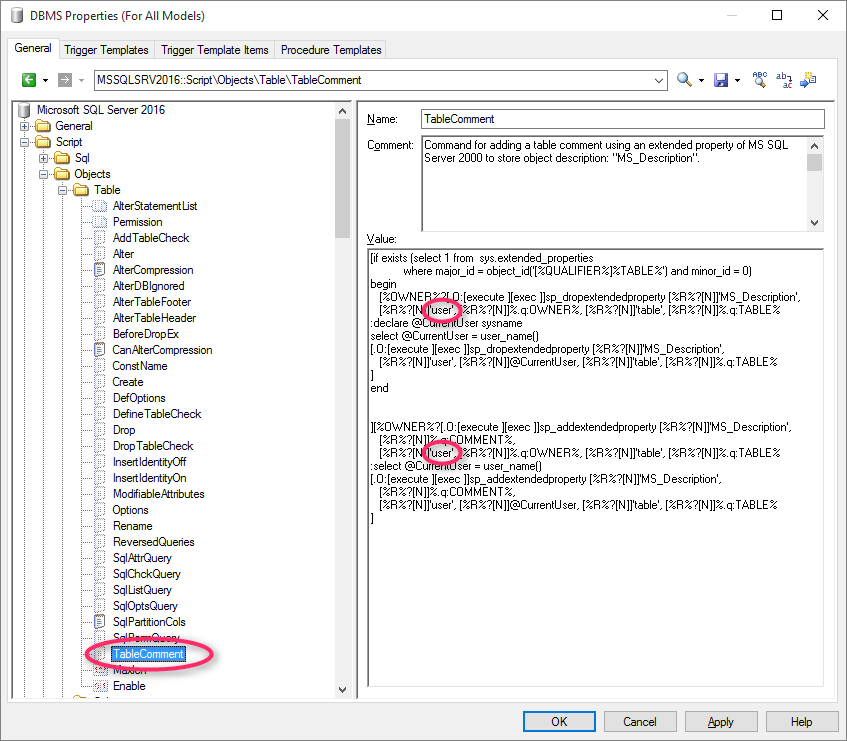
Task: Select the Create tree item
Action: tap(128, 382)
